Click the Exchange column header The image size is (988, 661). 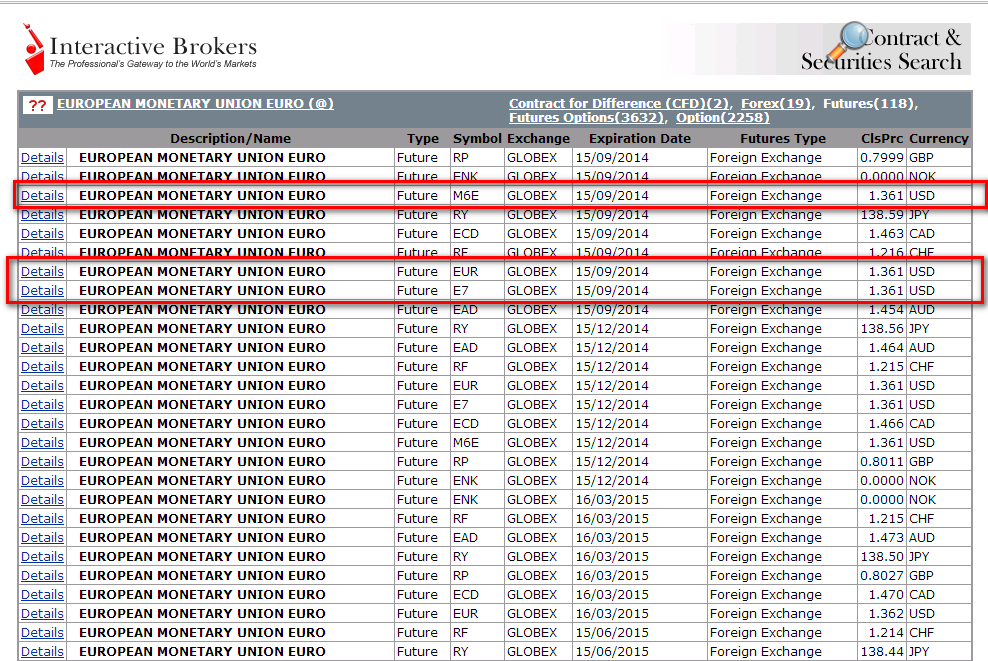coord(538,139)
